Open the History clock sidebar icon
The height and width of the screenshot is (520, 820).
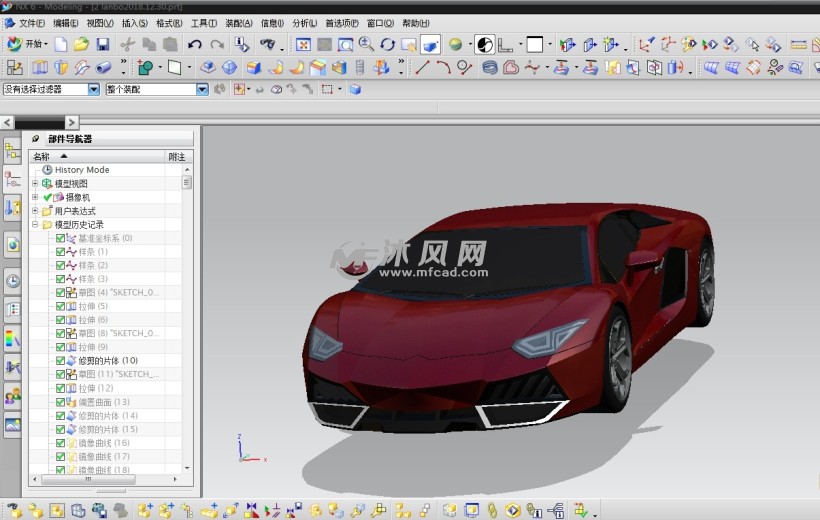coord(13,281)
